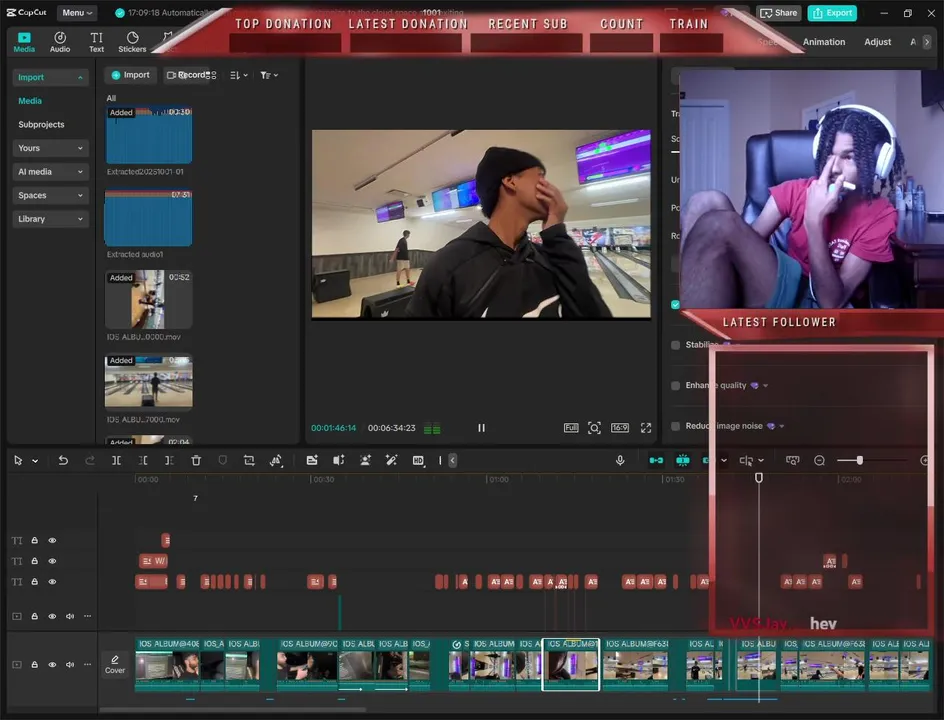Collapse the Import section in the sidebar
Image resolution: width=944 pixels, height=720 pixels.
coord(51,77)
